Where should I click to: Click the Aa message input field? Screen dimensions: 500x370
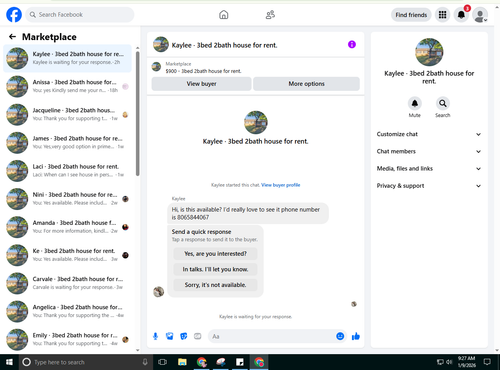(x=272, y=336)
